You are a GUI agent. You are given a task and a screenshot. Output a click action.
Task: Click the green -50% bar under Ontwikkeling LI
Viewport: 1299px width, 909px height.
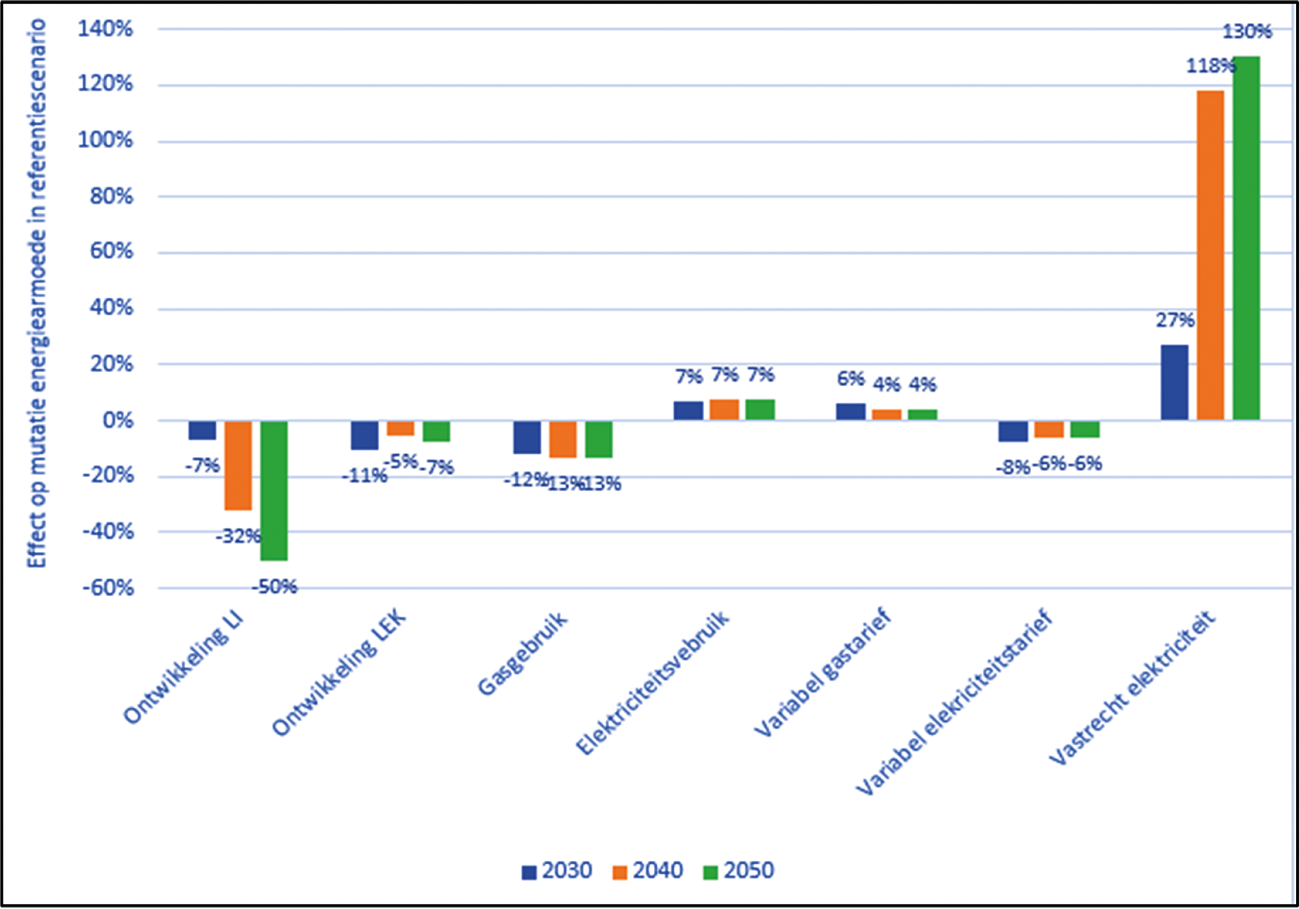tap(272, 490)
